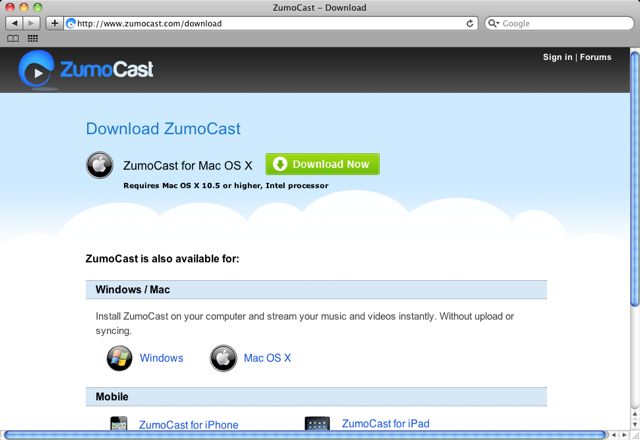640x440 pixels.
Task: Go forward with the browser forward arrow
Action: [x=31, y=23]
